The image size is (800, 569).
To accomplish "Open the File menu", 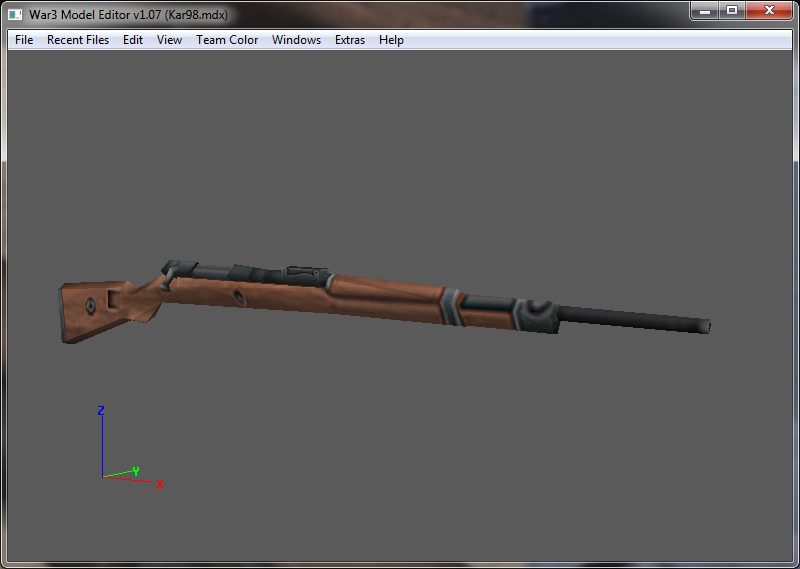I will click(24, 40).
